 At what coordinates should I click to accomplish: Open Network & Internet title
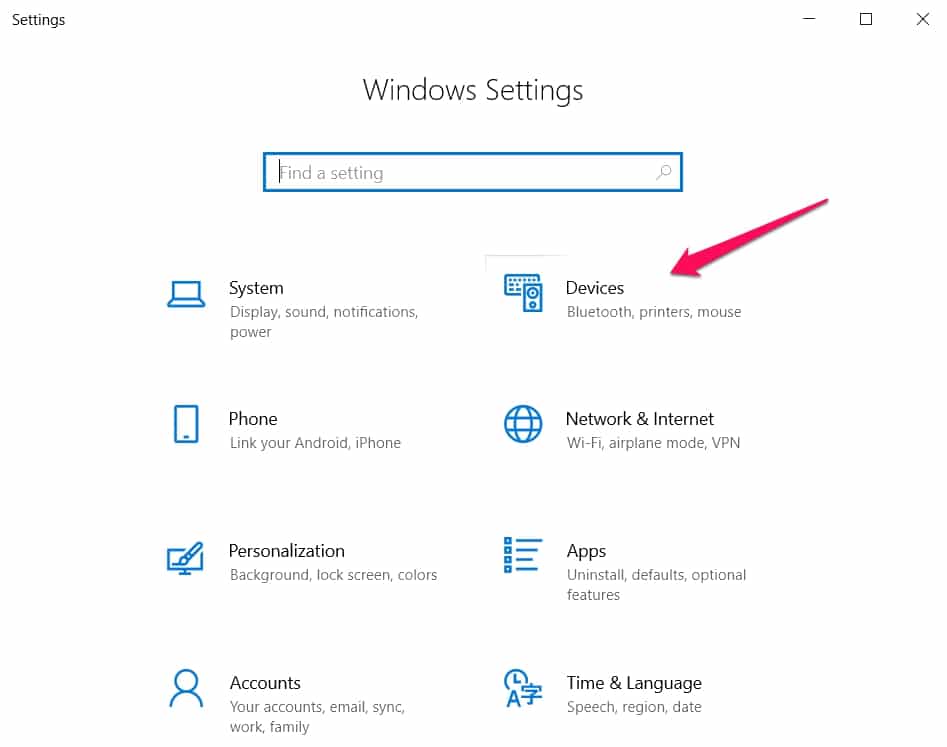(x=640, y=419)
